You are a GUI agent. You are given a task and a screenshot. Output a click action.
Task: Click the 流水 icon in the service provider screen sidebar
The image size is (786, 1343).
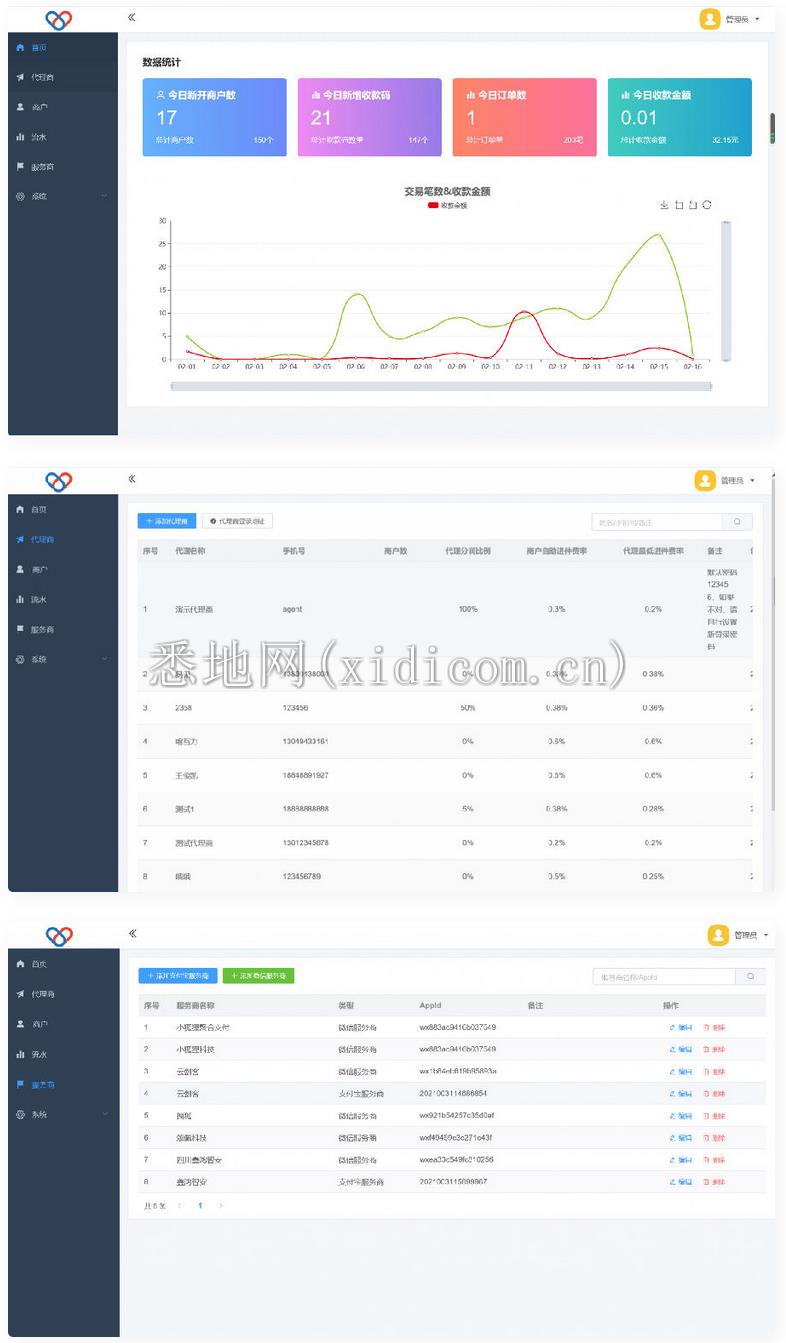[x=20, y=1054]
